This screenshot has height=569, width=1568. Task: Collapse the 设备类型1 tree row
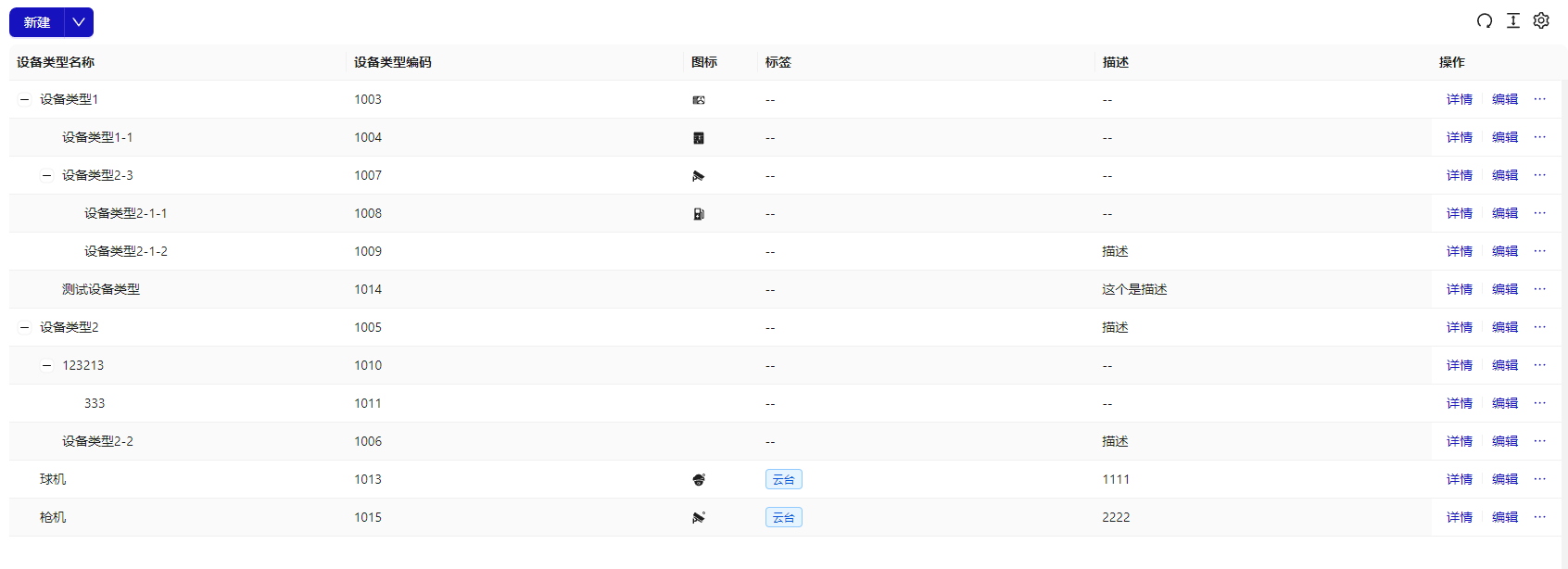[x=25, y=99]
